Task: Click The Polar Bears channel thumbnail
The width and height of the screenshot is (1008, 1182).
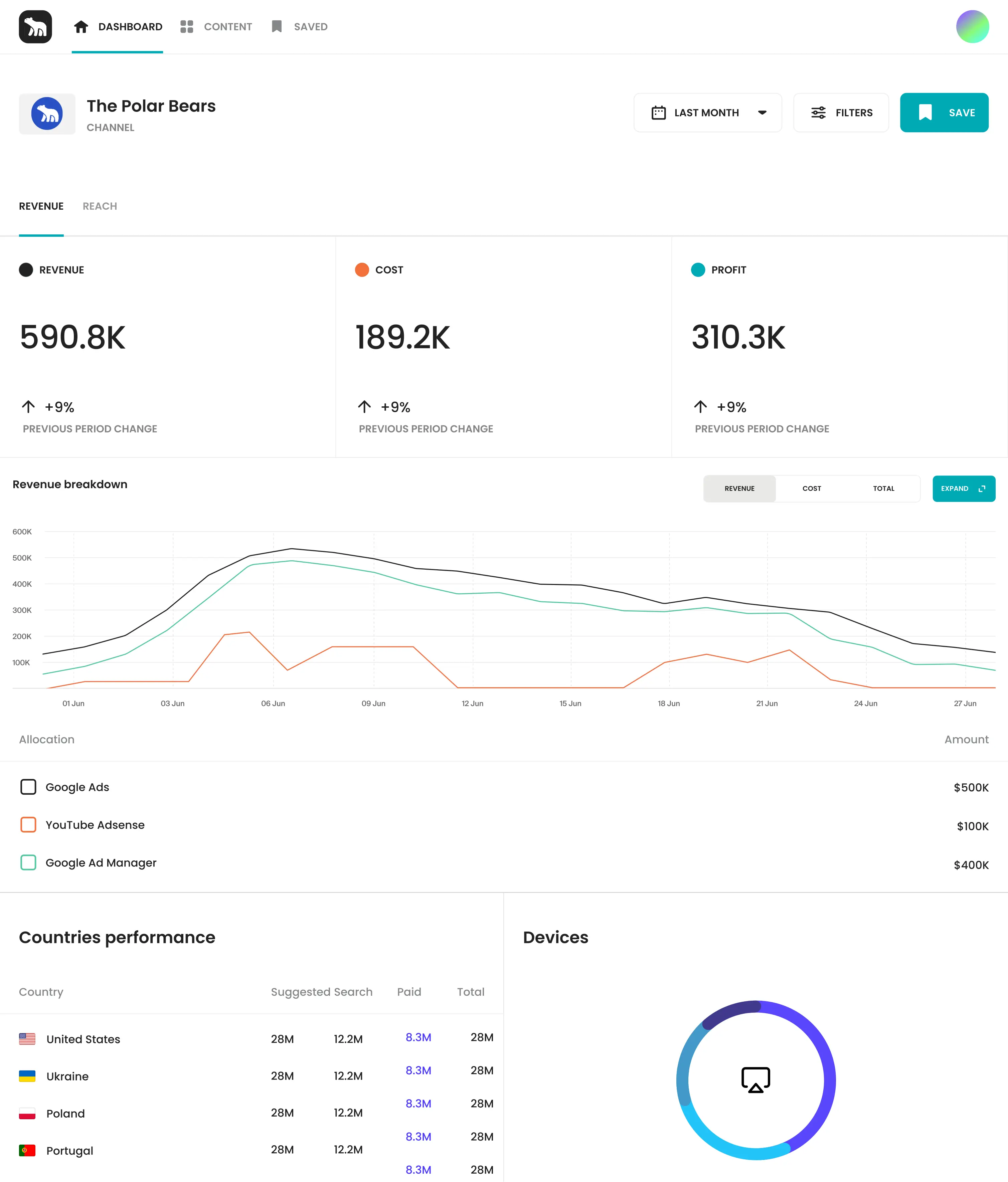Action: coord(47,114)
